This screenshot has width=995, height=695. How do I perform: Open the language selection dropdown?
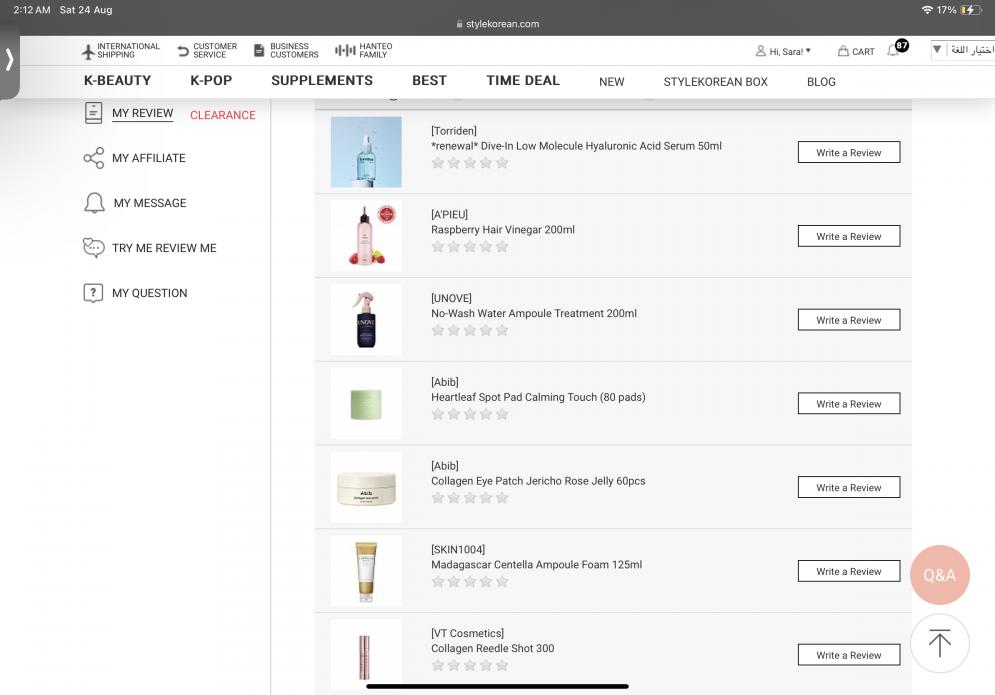[x=961, y=50]
